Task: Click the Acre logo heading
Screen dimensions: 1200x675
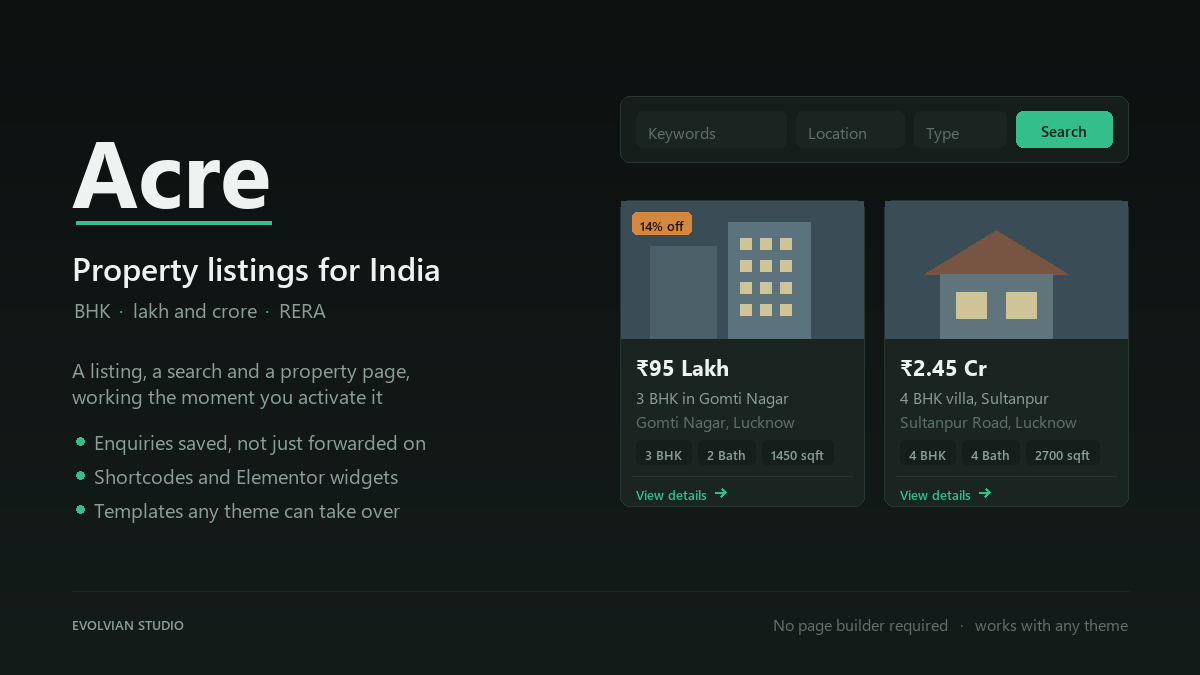Action: point(172,175)
